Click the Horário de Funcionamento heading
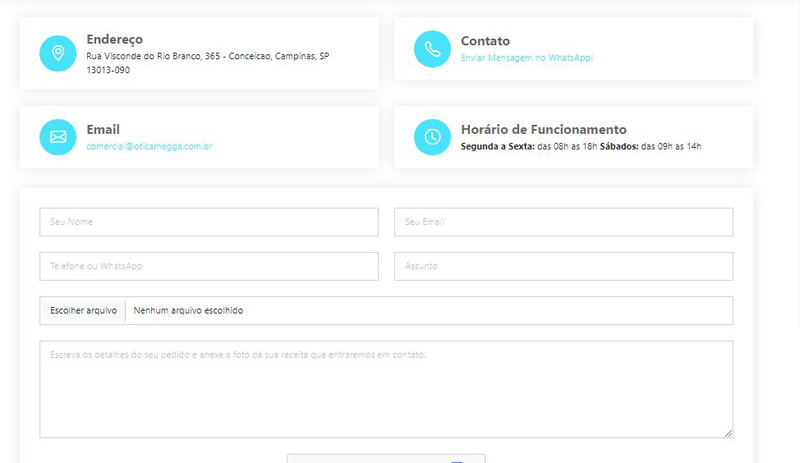Screen dimensions: 800x463 click(543, 129)
